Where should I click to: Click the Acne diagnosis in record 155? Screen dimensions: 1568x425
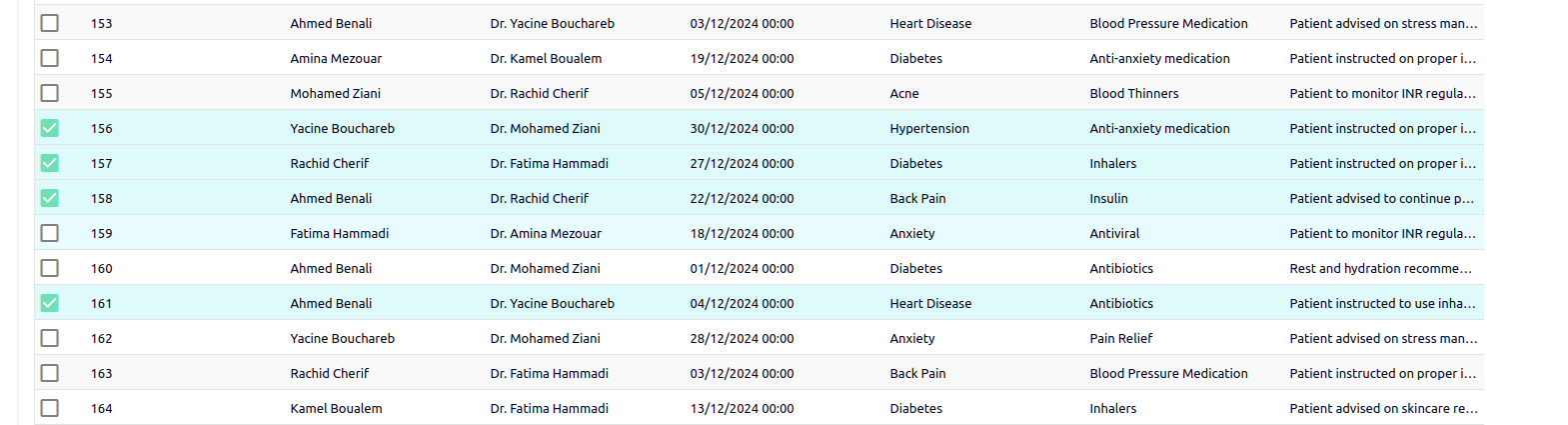click(x=904, y=93)
